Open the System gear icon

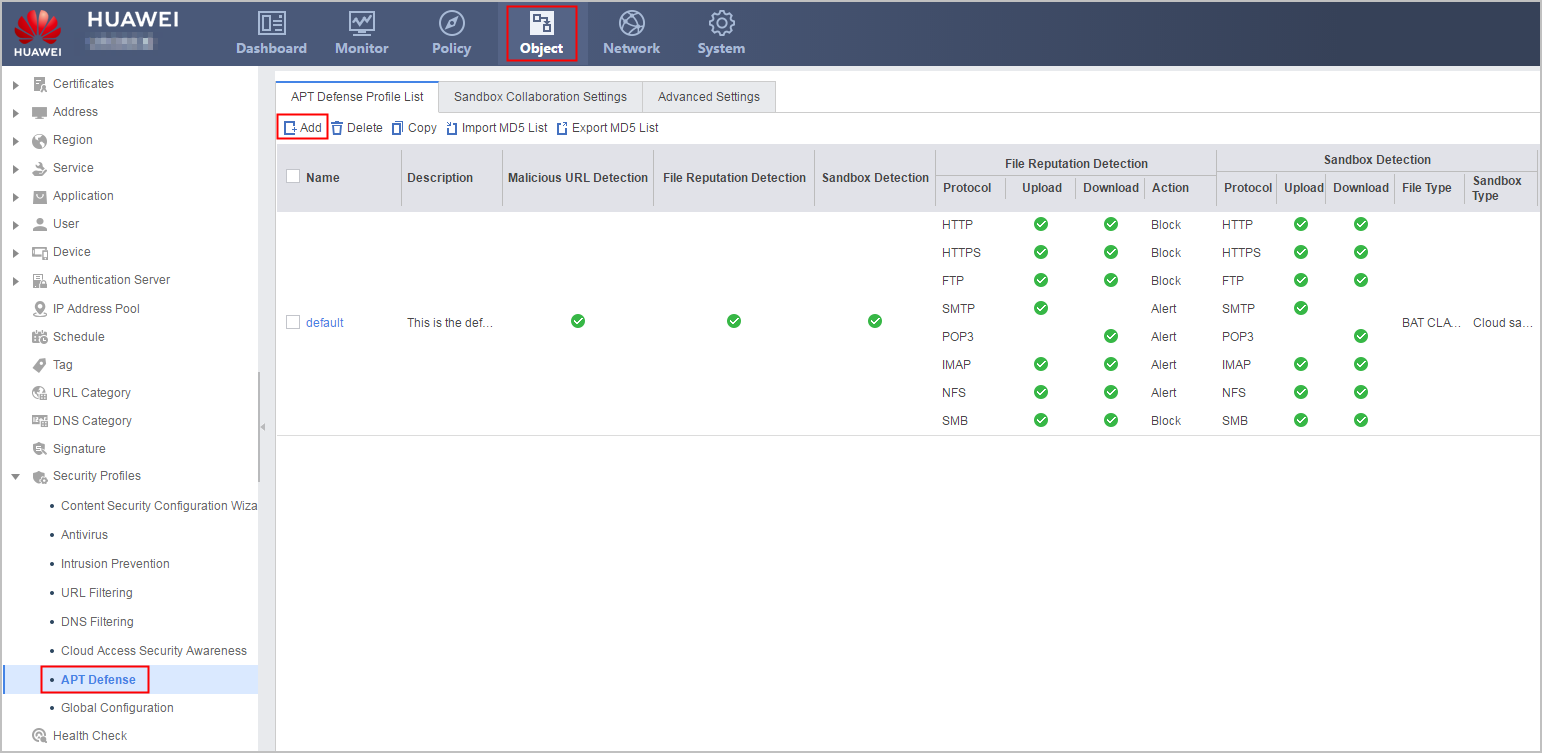point(721,23)
